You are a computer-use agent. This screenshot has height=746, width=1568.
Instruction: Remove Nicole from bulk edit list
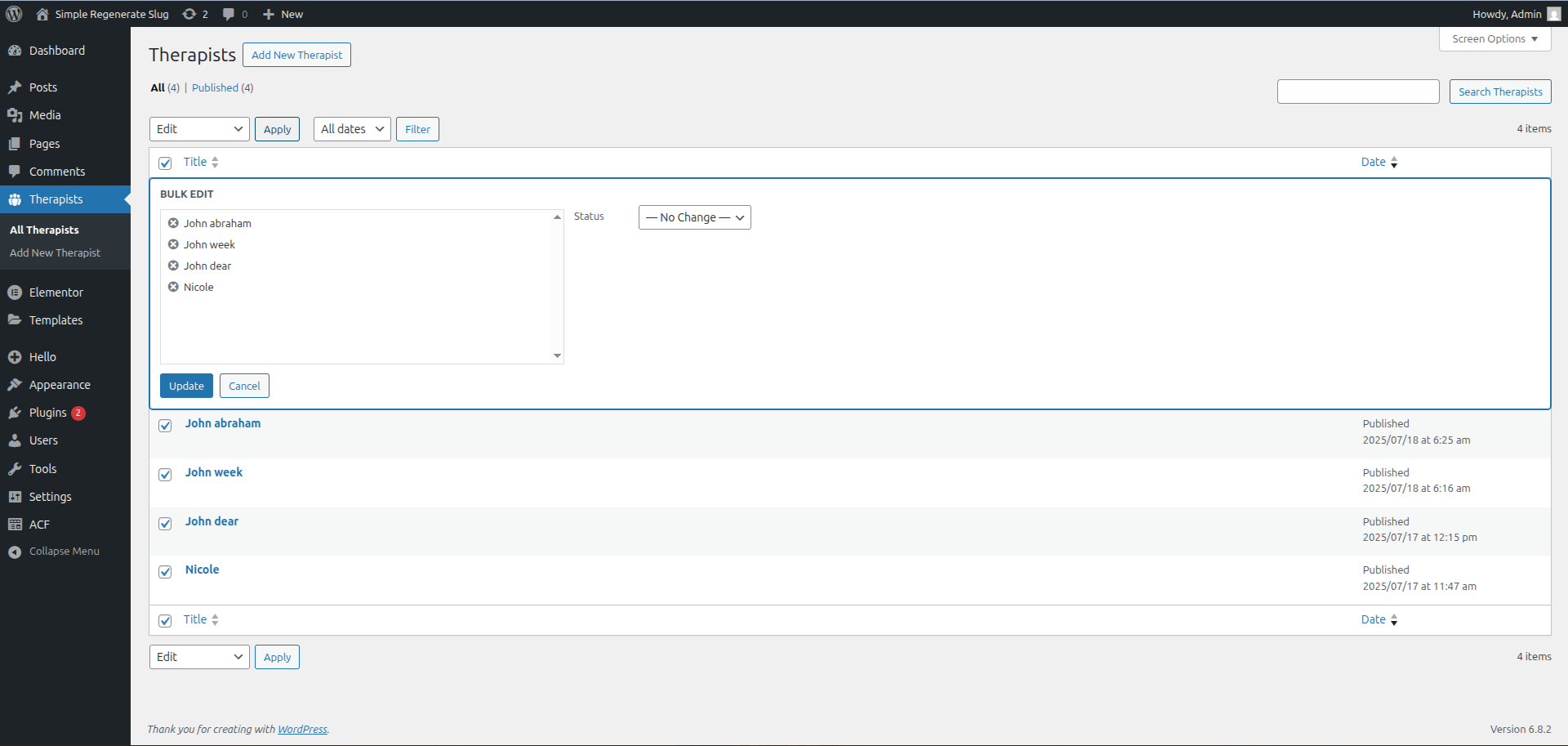173,287
